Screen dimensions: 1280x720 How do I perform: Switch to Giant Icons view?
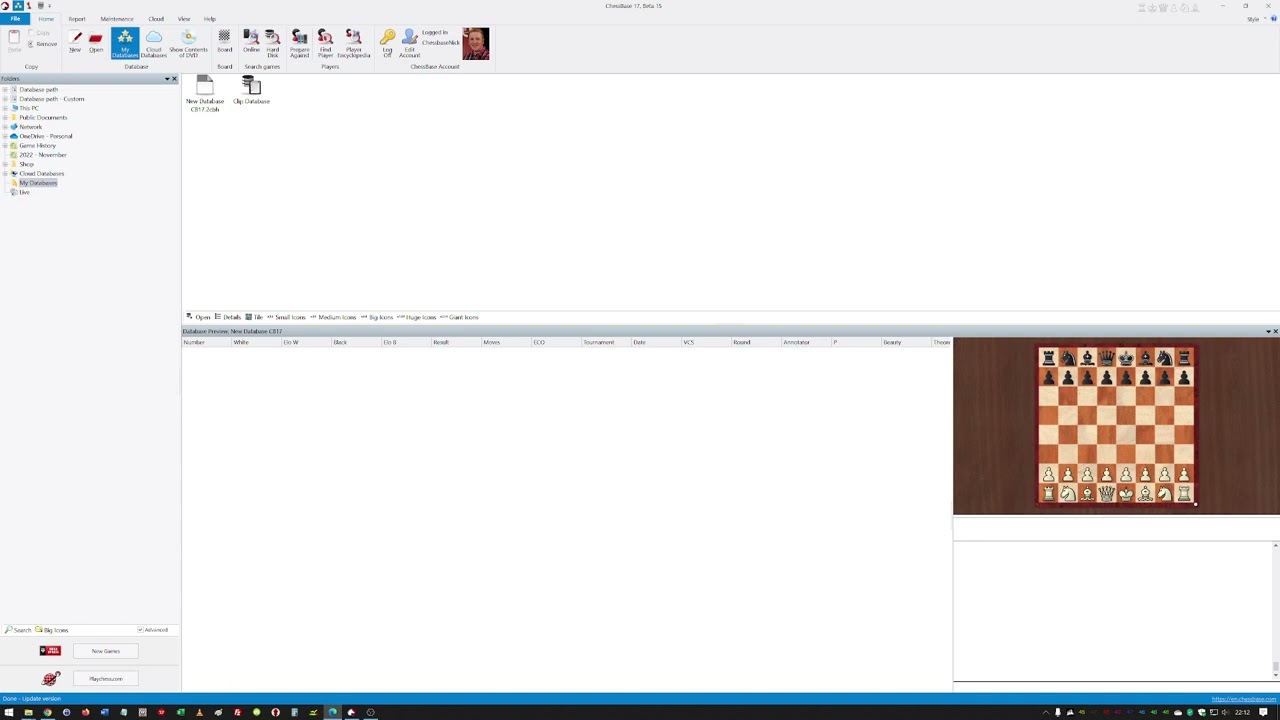[460, 317]
